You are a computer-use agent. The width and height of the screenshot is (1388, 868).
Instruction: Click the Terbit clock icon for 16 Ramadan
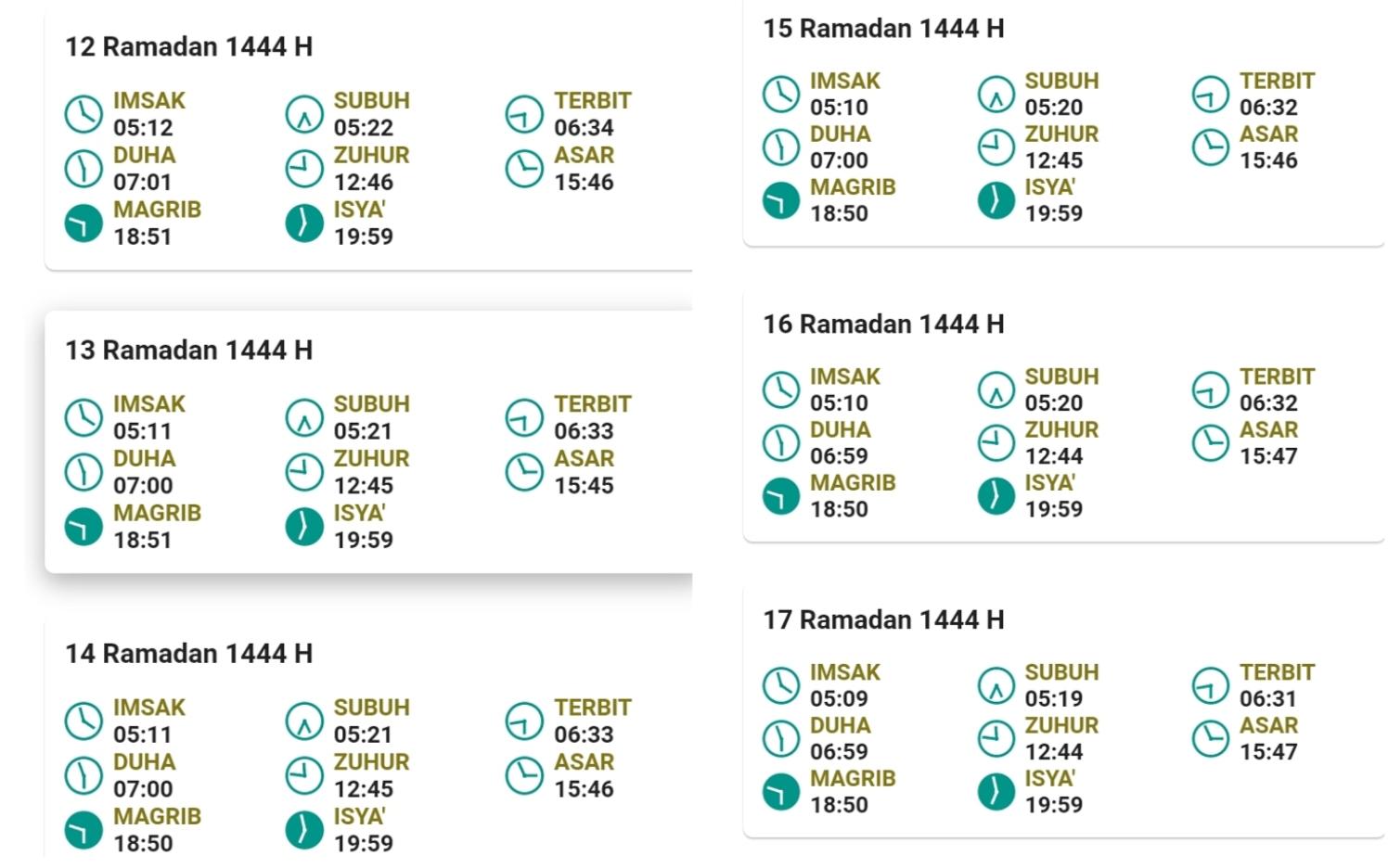(x=1211, y=390)
